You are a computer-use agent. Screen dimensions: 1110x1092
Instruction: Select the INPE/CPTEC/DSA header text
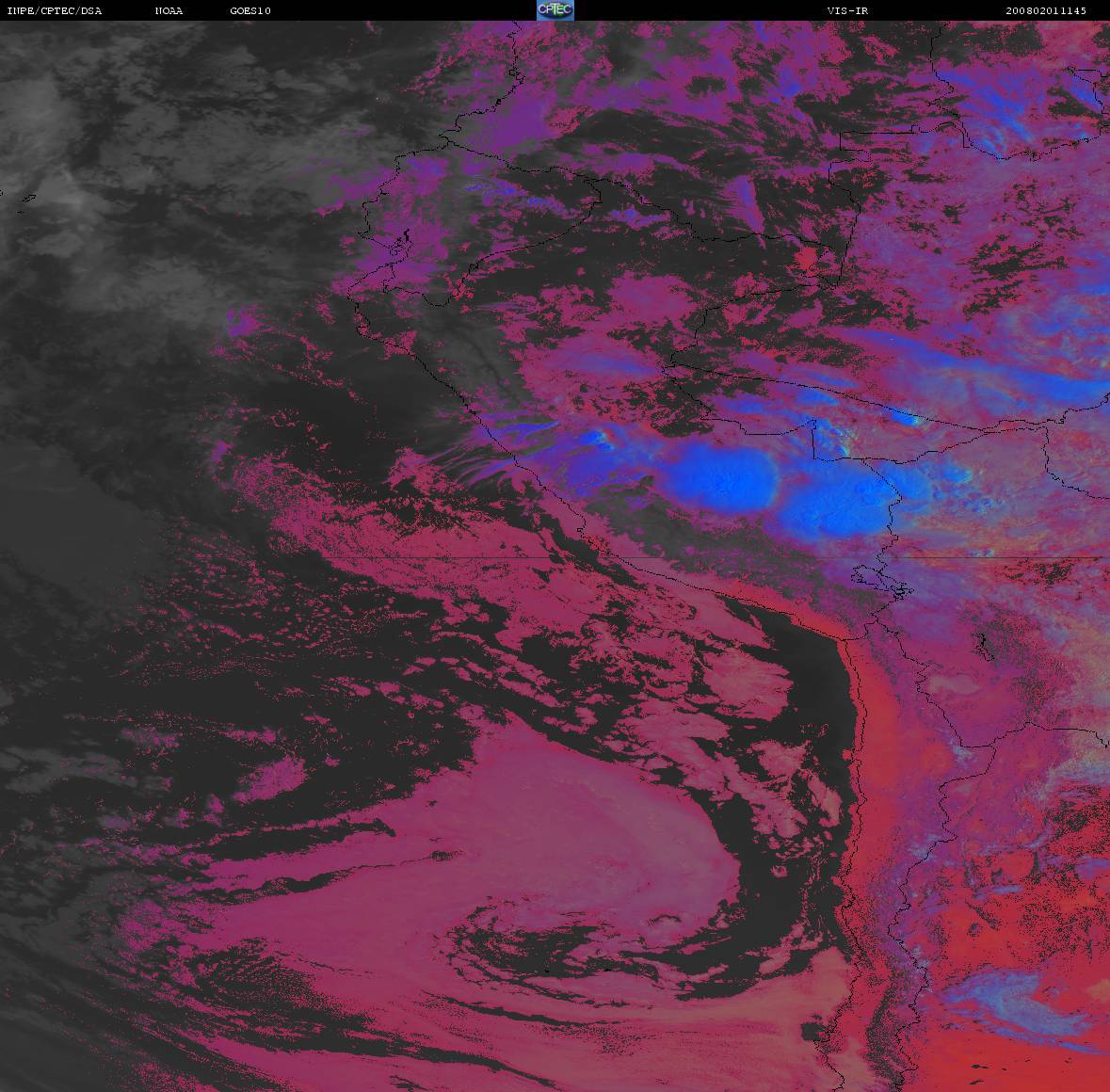pyautogui.click(x=55, y=10)
